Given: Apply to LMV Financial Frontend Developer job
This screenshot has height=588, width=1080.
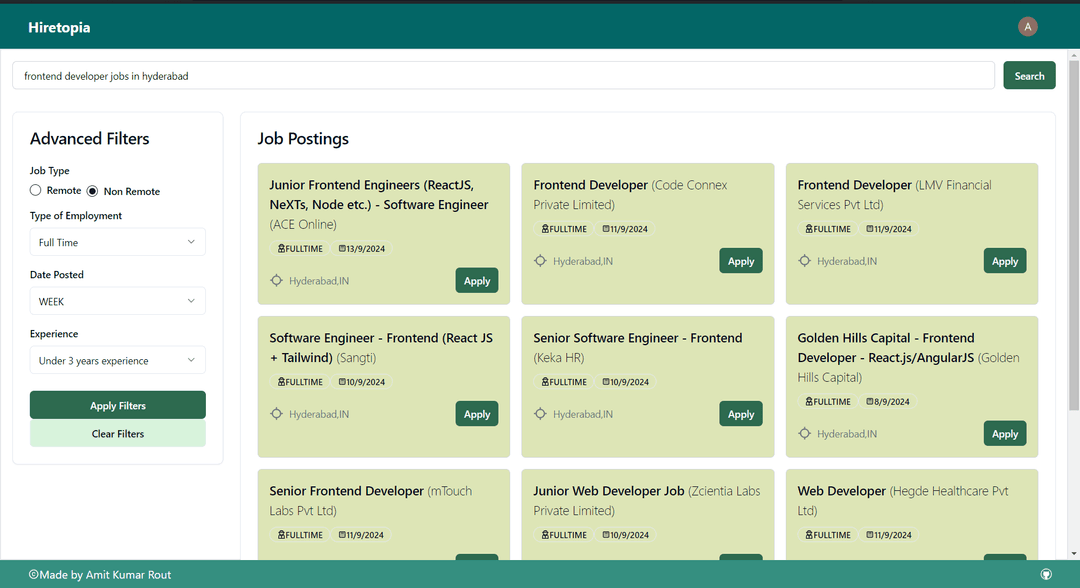Looking at the screenshot, I should (x=1005, y=261).
